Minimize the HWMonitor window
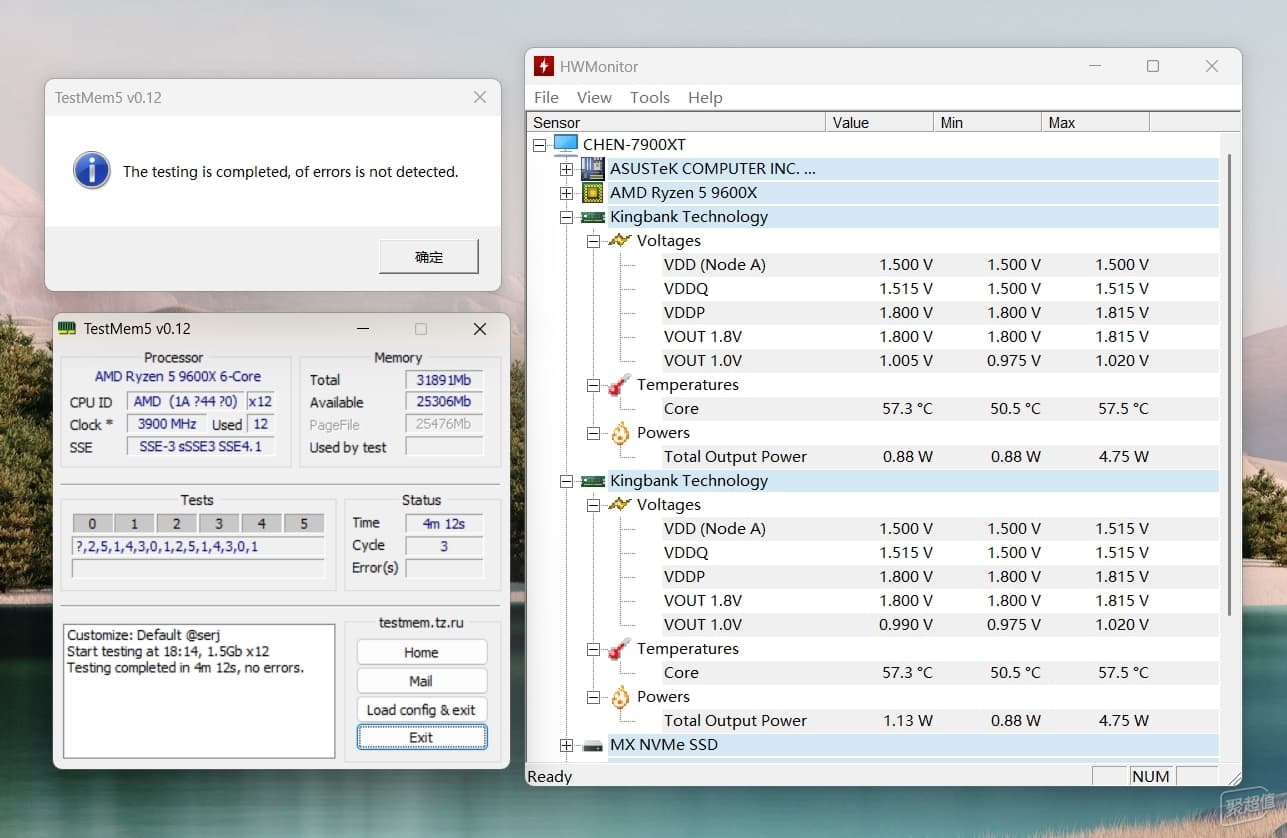Screen dimensions: 1287x838 (x=1094, y=66)
